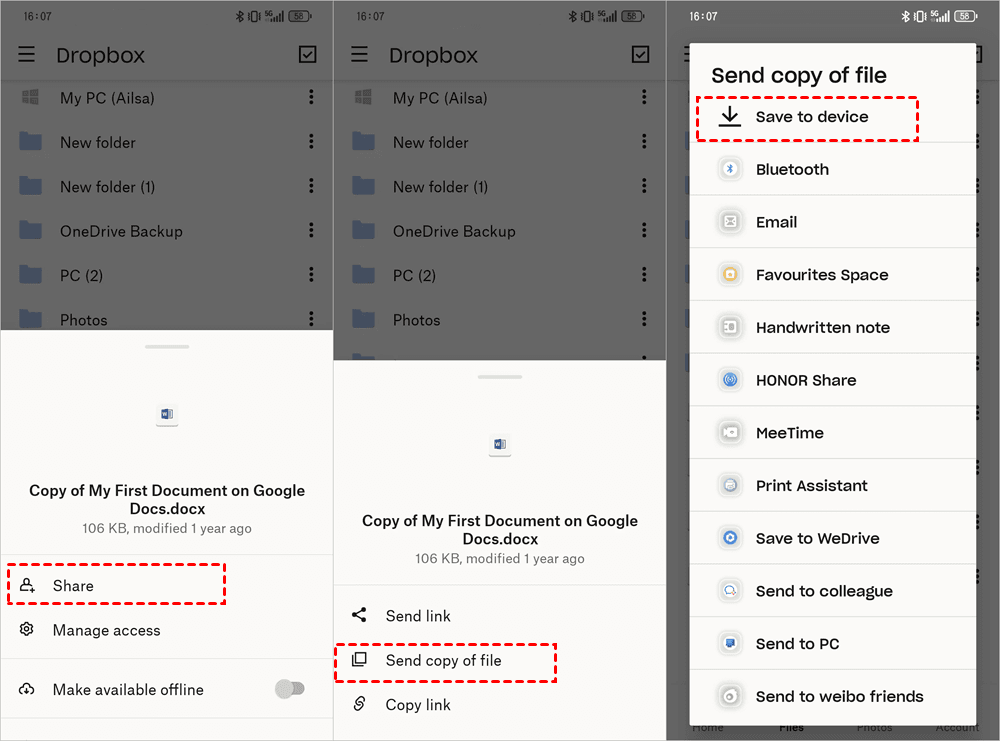Open more options for Photos in middle screen
Image resolution: width=1000 pixels, height=741 pixels.
(644, 318)
